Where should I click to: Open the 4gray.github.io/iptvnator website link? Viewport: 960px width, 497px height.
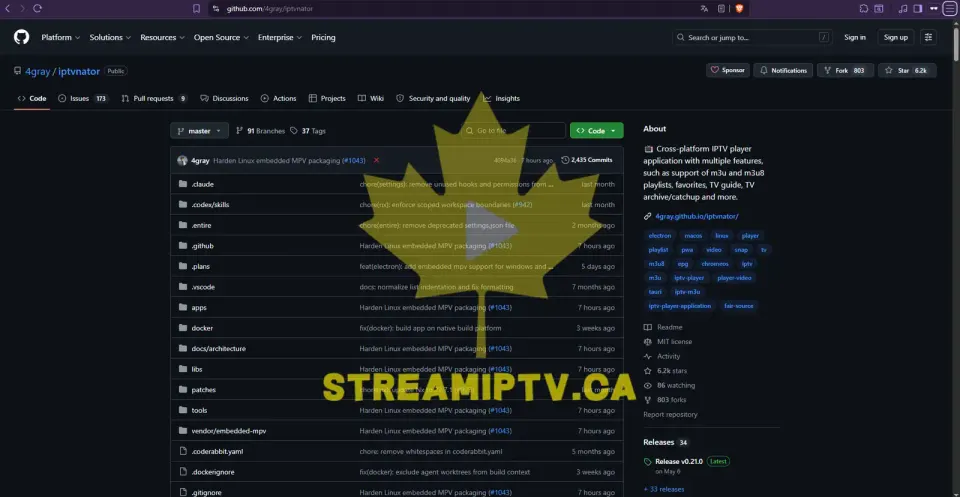tap(697, 216)
